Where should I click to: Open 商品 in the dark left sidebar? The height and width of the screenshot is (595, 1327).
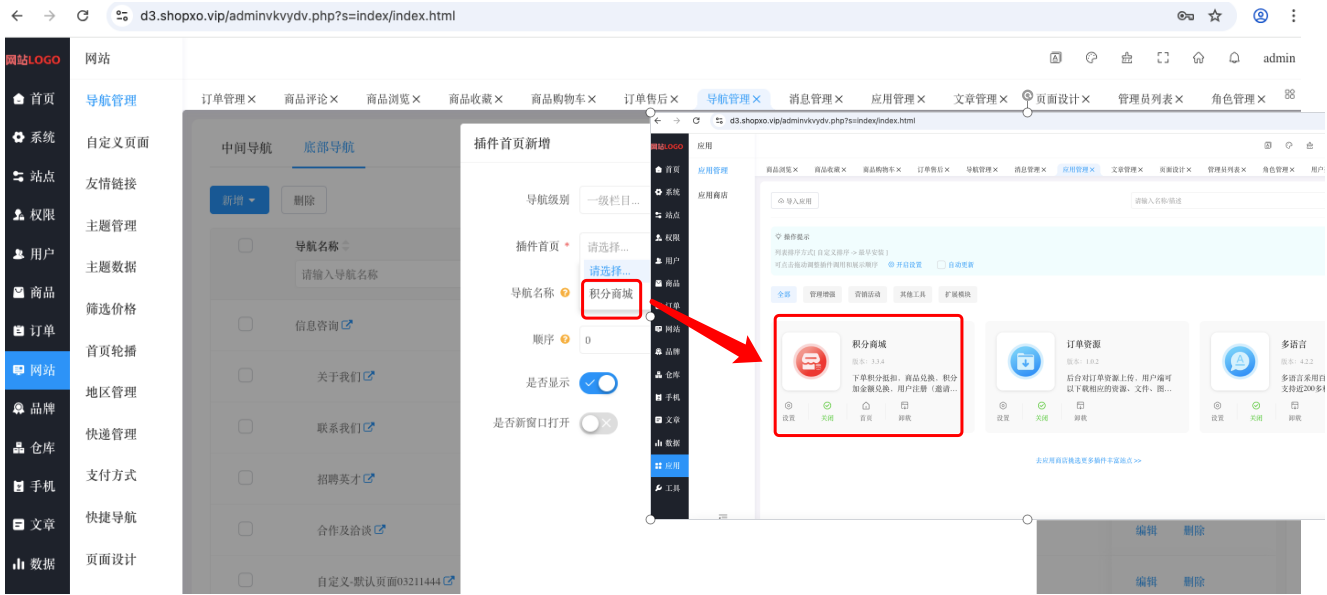[x=35, y=292]
